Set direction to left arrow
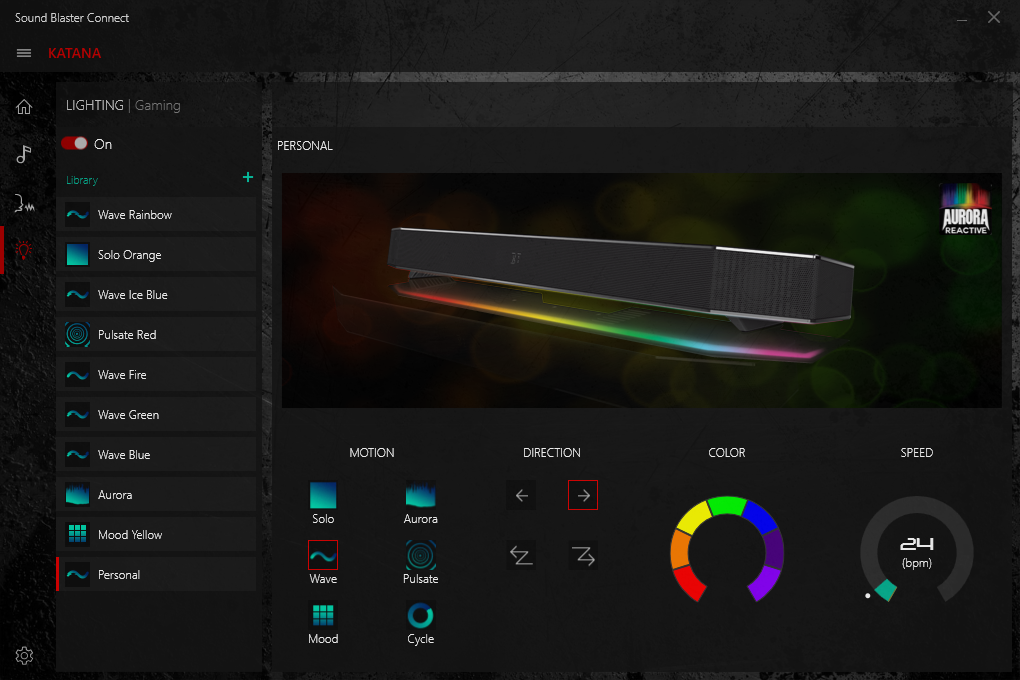Image resolution: width=1020 pixels, height=680 pixels. click(521, 495)
